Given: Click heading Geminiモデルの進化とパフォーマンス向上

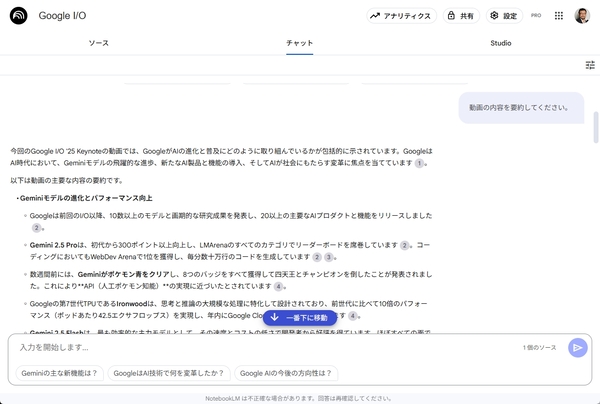Looking at the screenshot, I should coord(86,198).
